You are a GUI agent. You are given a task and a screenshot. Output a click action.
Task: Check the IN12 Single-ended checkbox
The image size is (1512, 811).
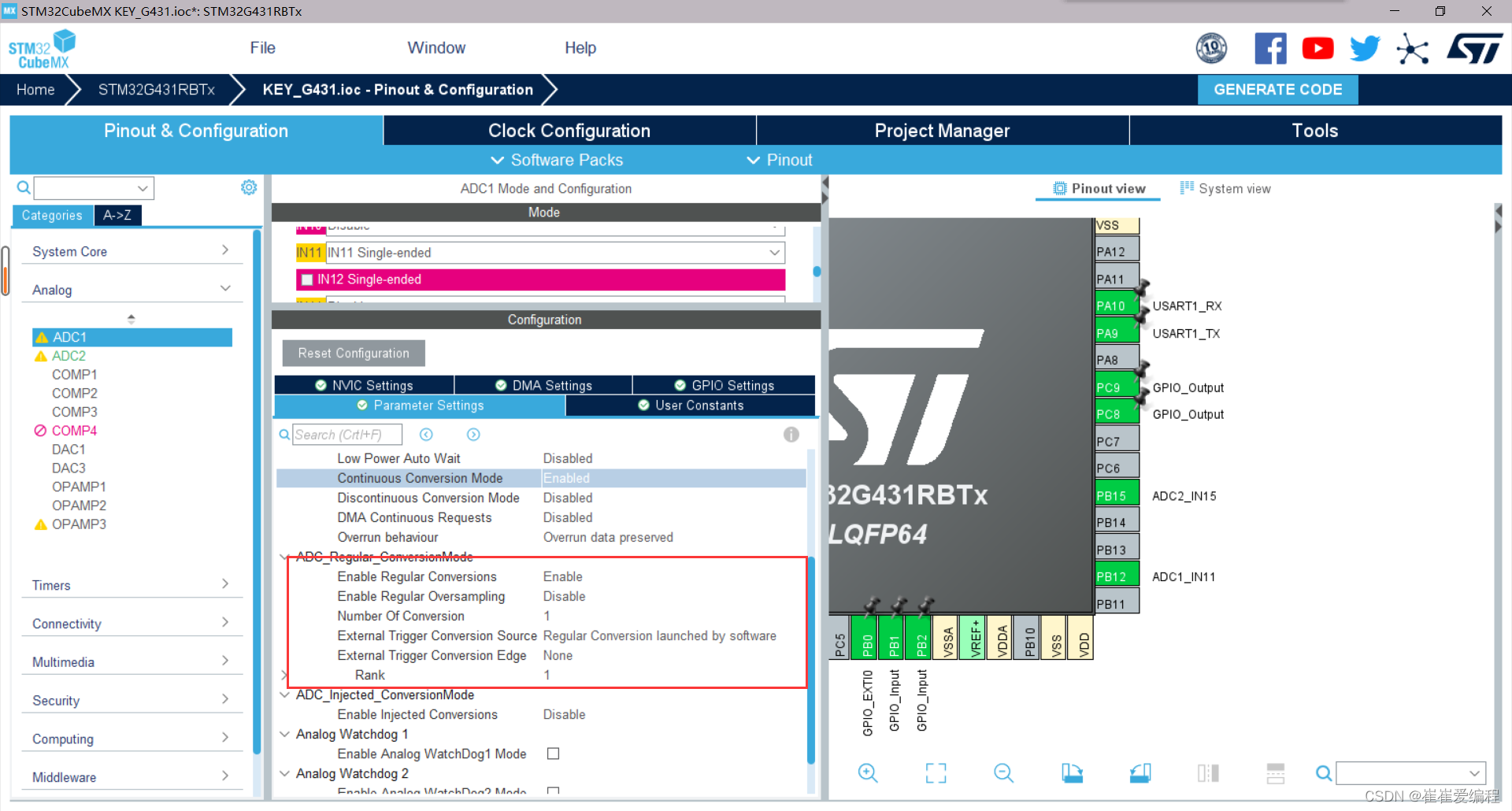tap(307, 280)
